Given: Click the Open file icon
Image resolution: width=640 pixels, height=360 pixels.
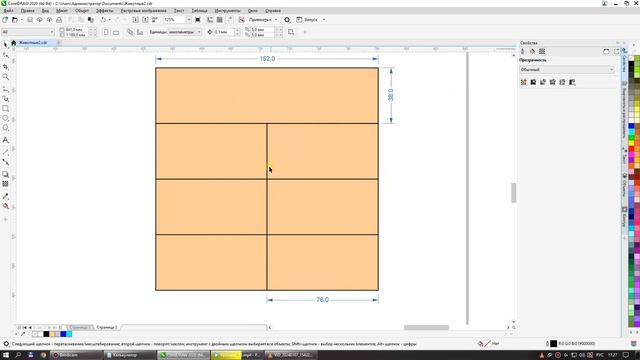Looking at the screenshot, I should coord(15,20).
